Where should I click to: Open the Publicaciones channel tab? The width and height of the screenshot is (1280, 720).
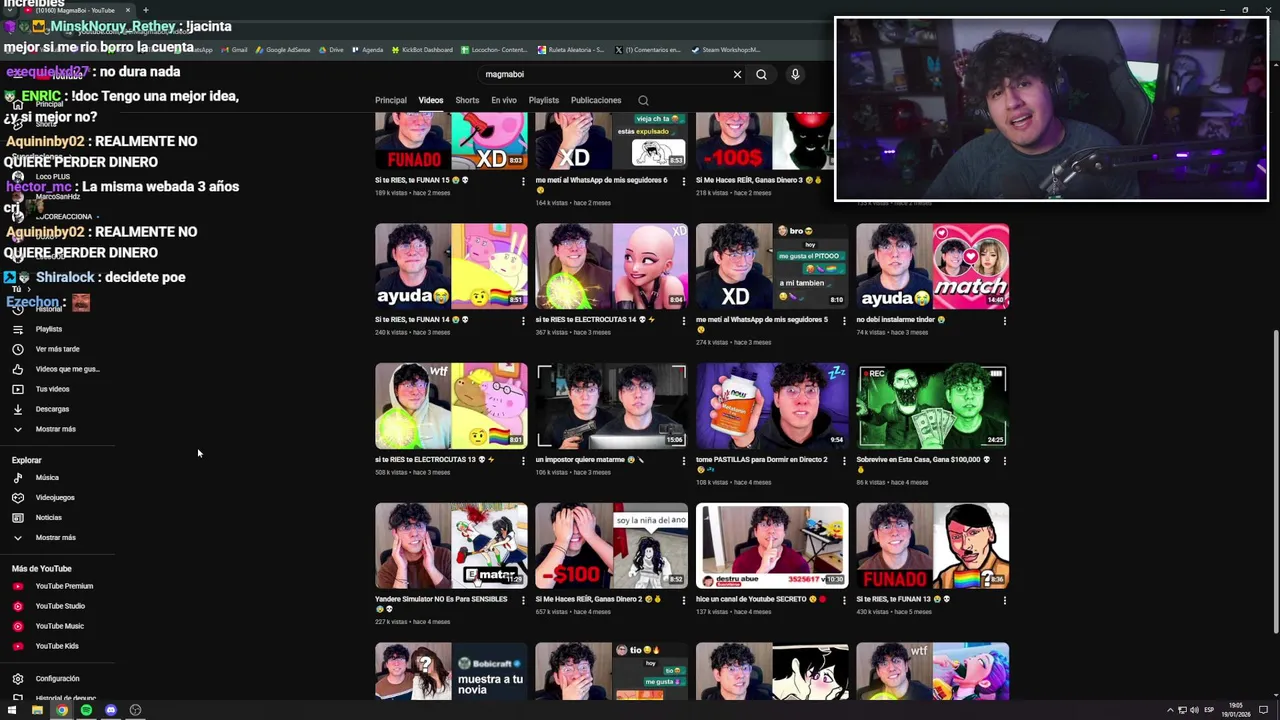click(x=596, y=100)
